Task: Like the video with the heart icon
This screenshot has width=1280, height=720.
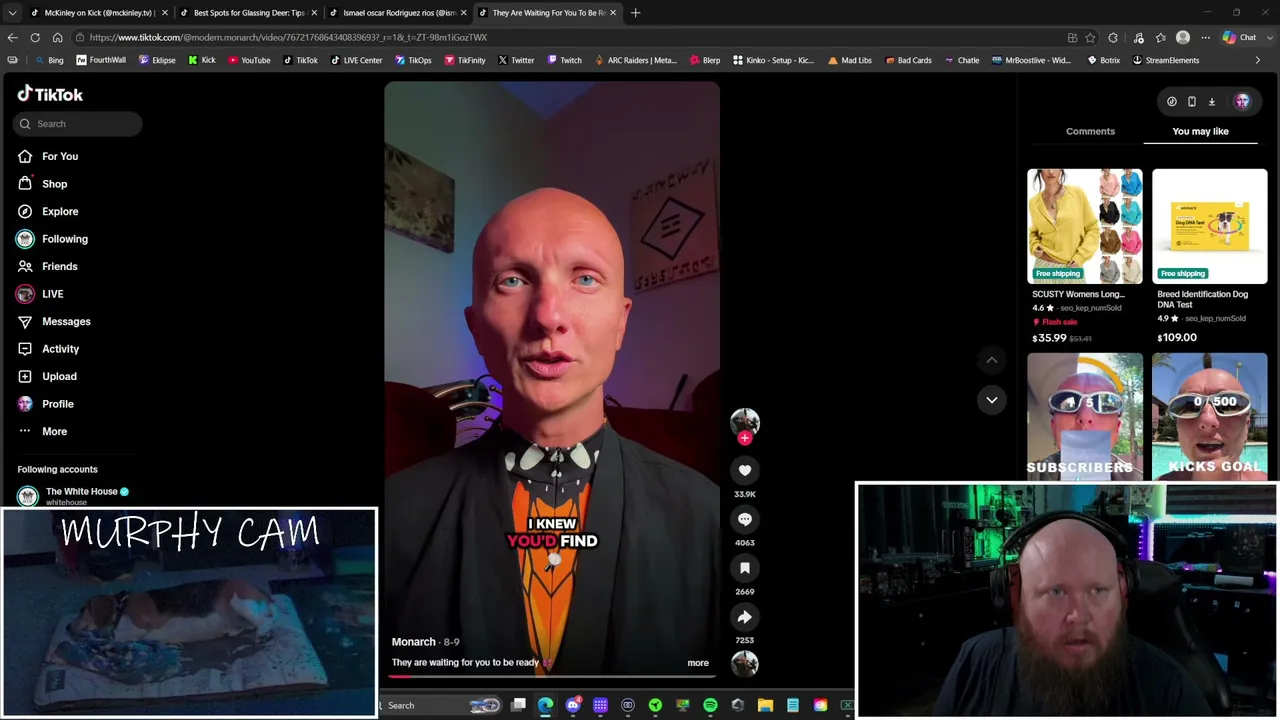Action: pos(744,470)
